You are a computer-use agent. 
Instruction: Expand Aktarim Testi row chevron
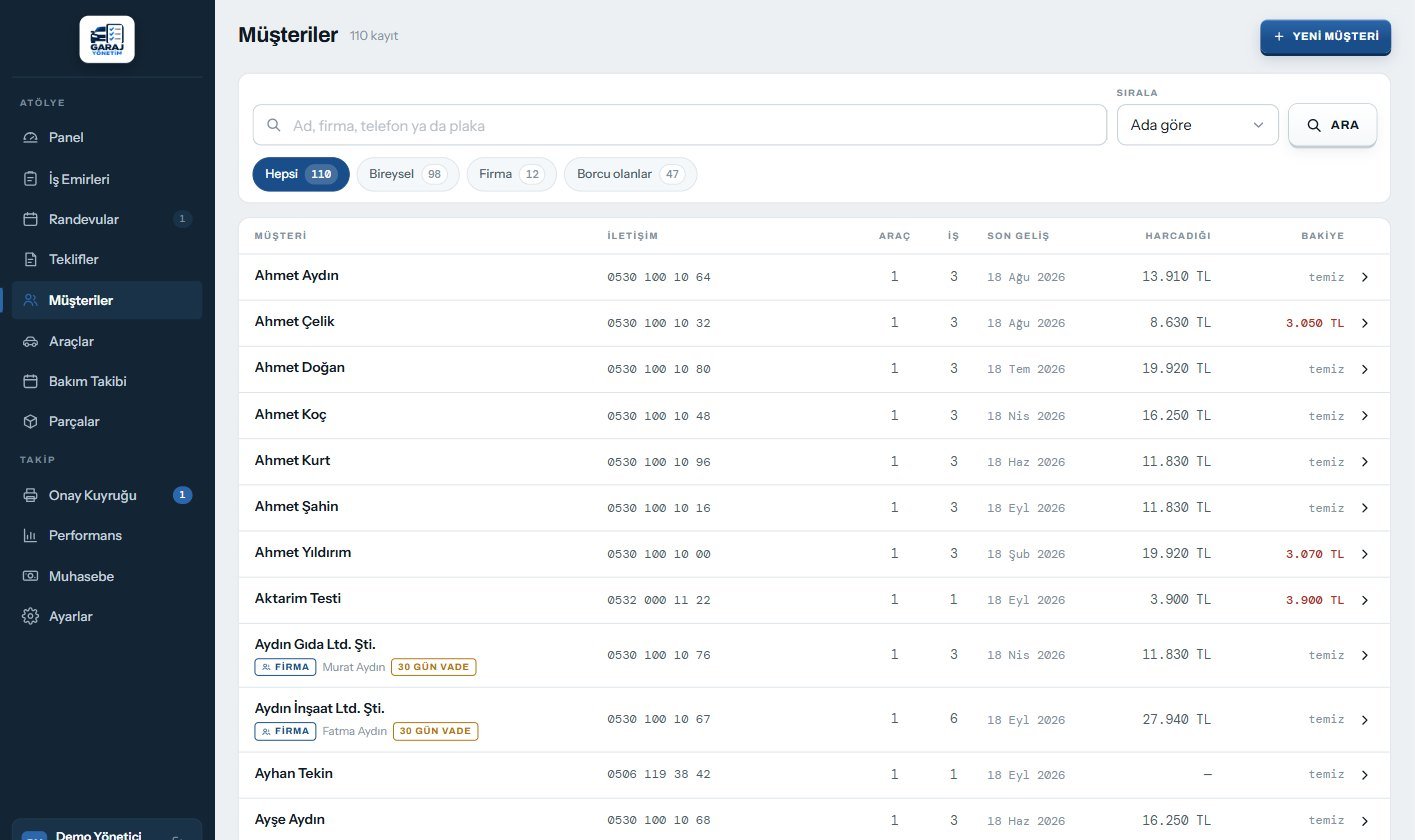(x=1365, y=600)
